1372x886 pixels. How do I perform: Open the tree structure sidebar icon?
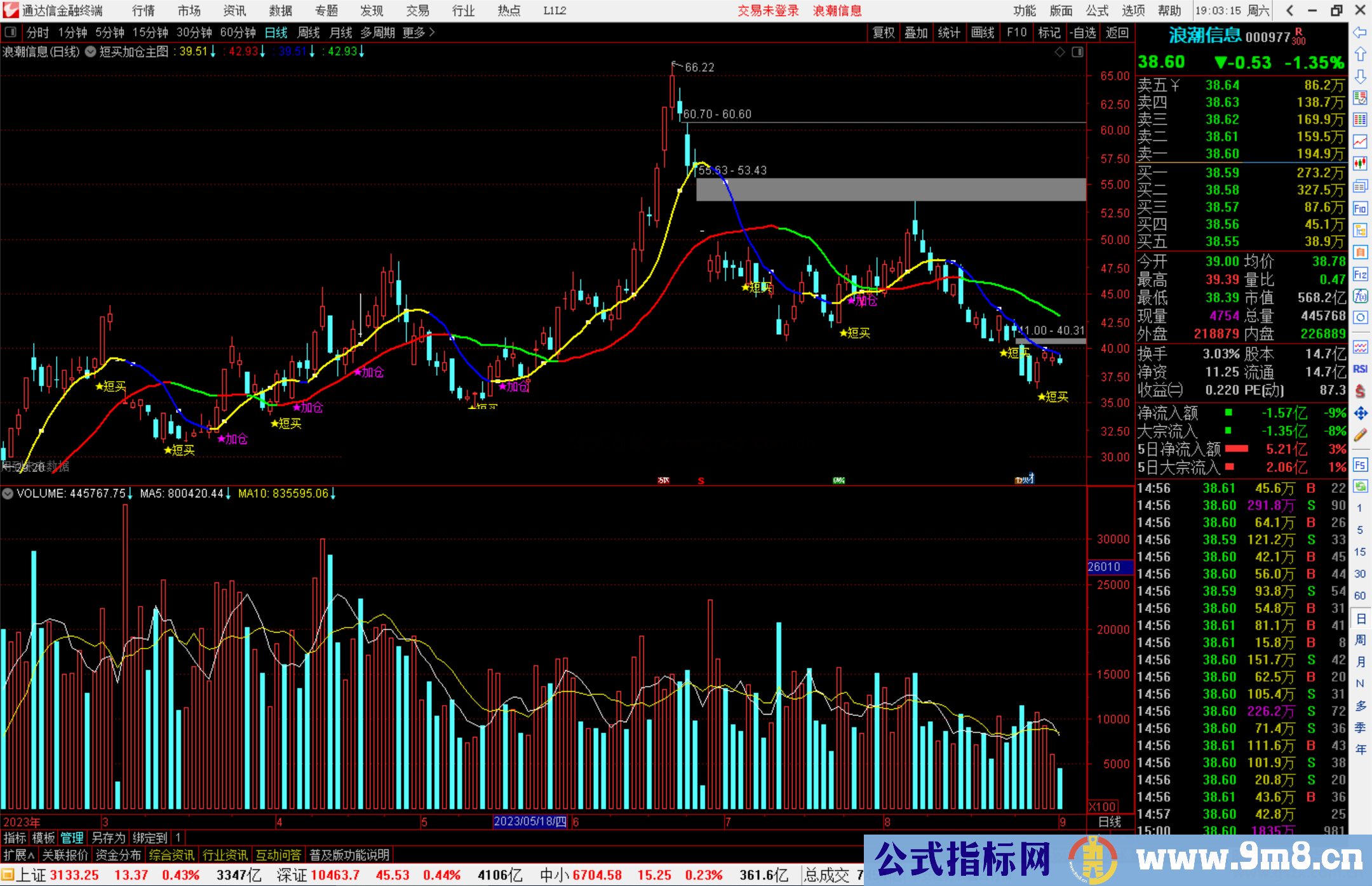click(x=1360, y=230)
